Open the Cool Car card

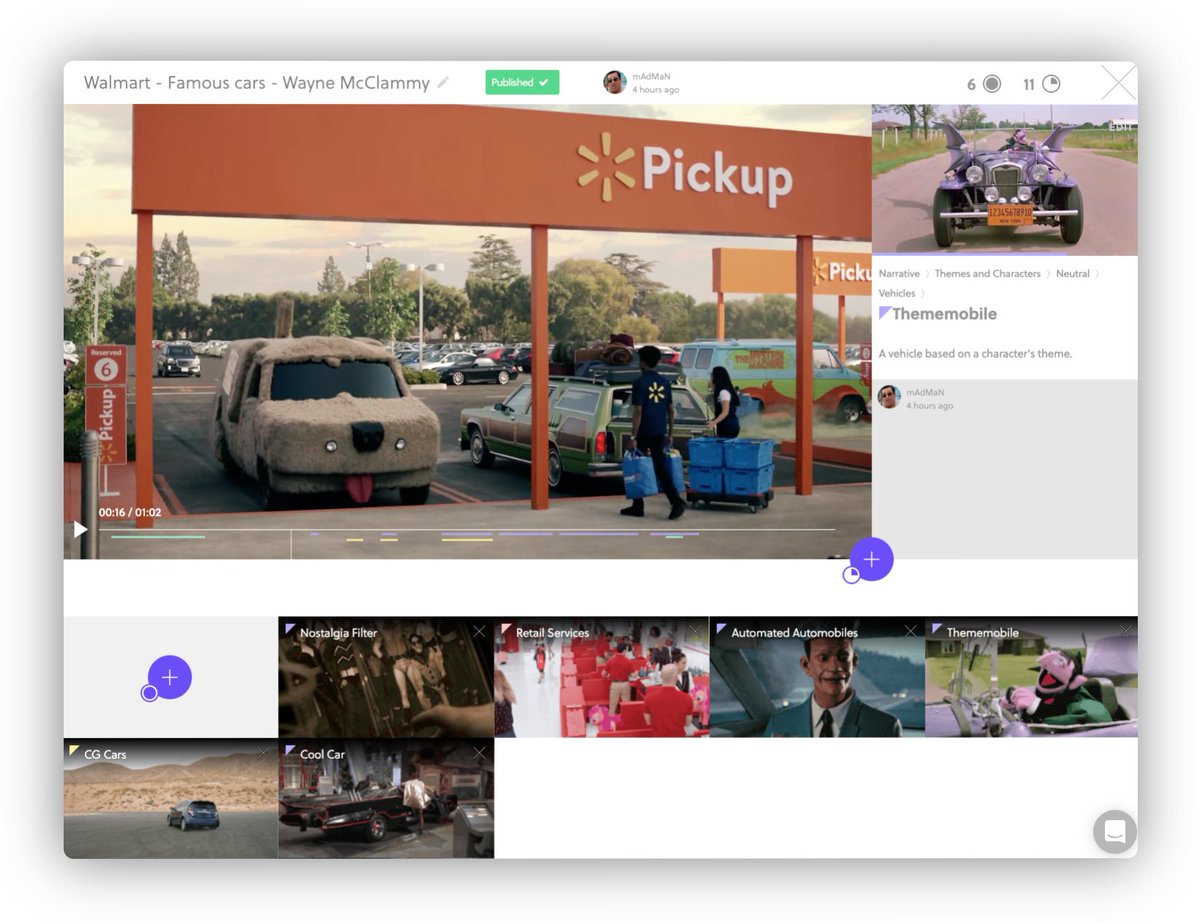[386, 798]
